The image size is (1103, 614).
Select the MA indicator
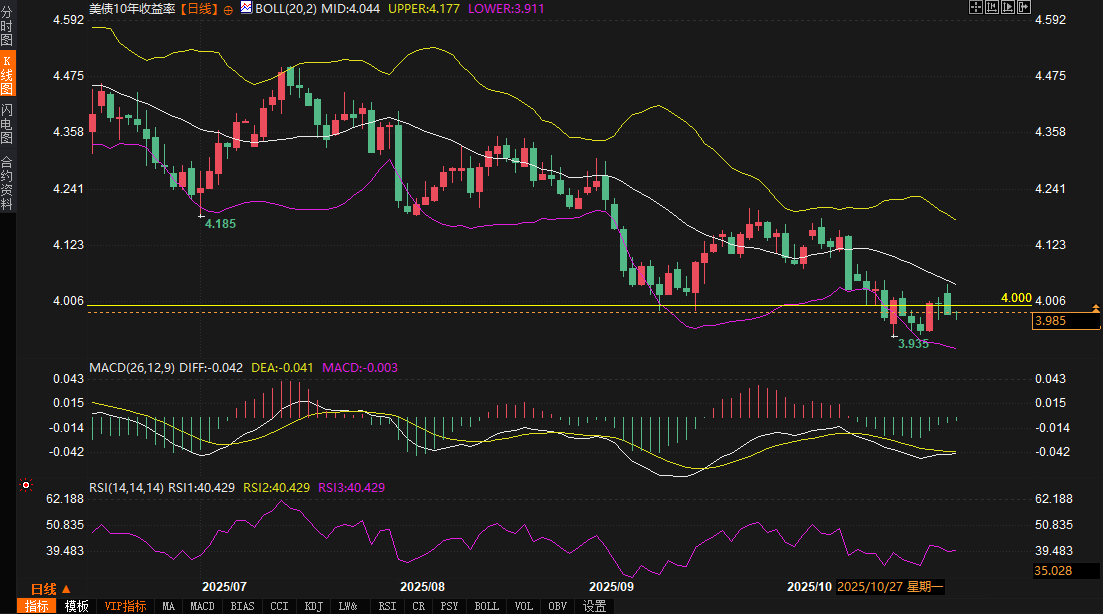point(168,606)
